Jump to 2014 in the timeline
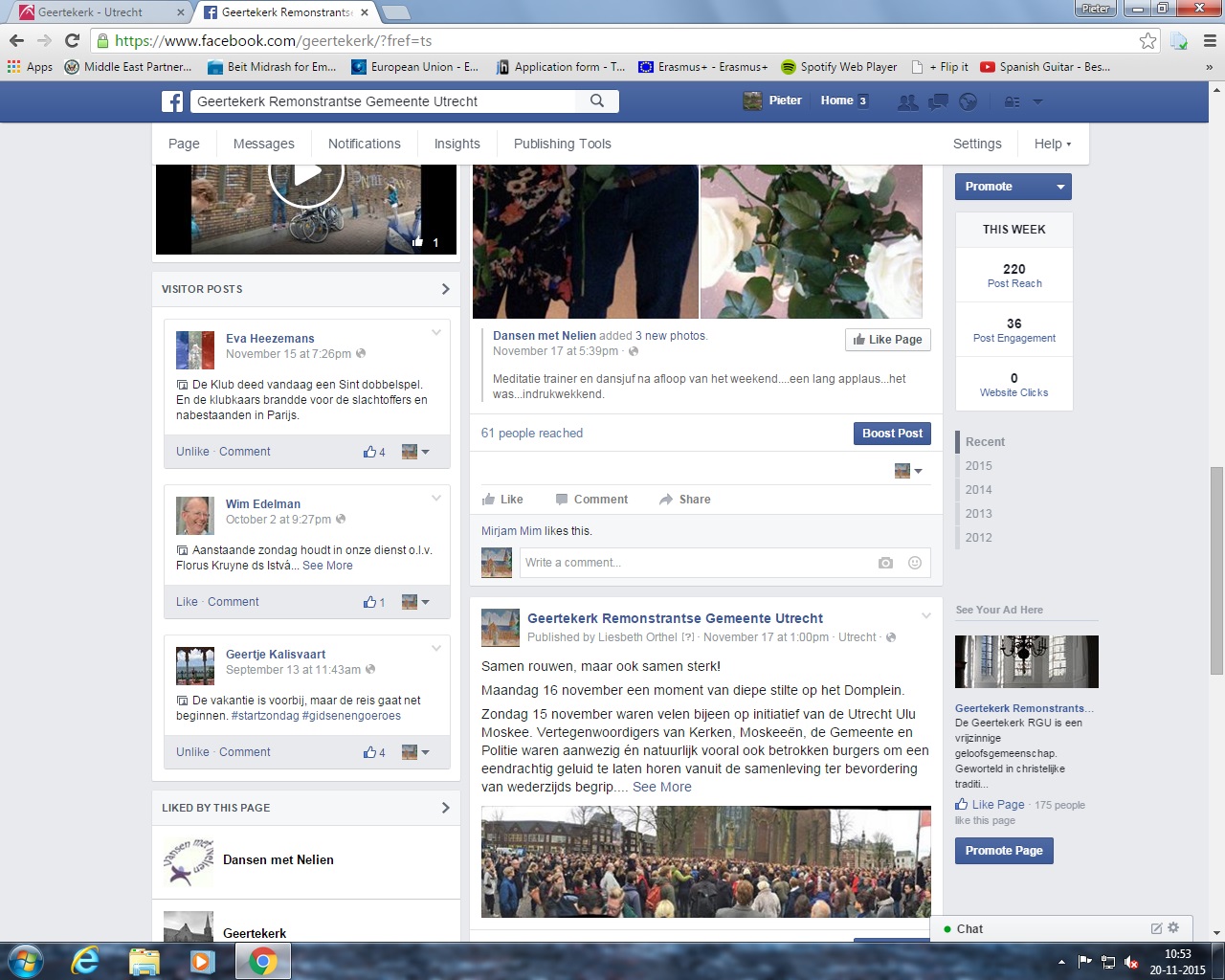 pos(978,490)
